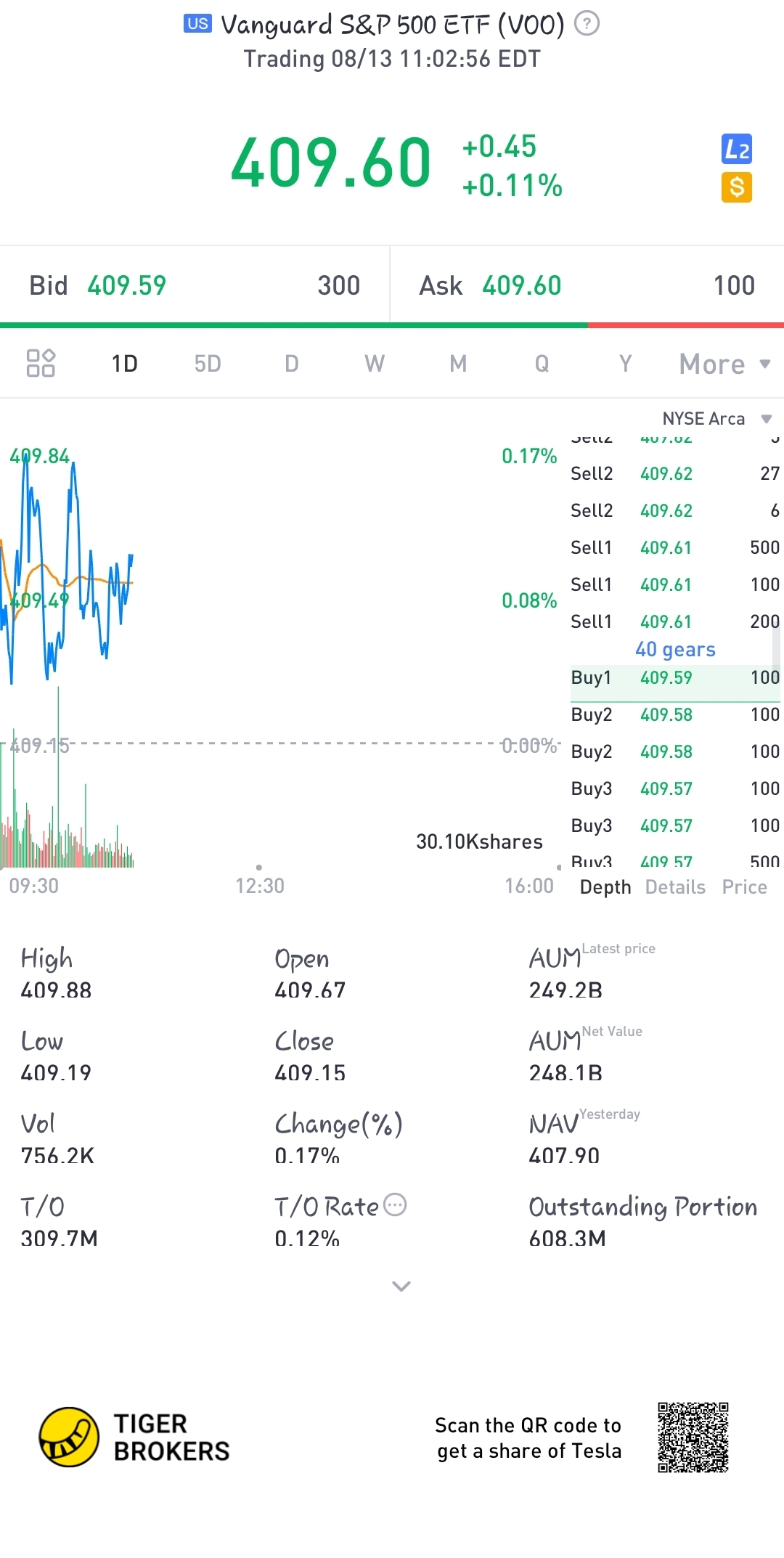
Task: Tap the +0.11% change percentage
Action: pyautogui.click(x=513, y=186)
